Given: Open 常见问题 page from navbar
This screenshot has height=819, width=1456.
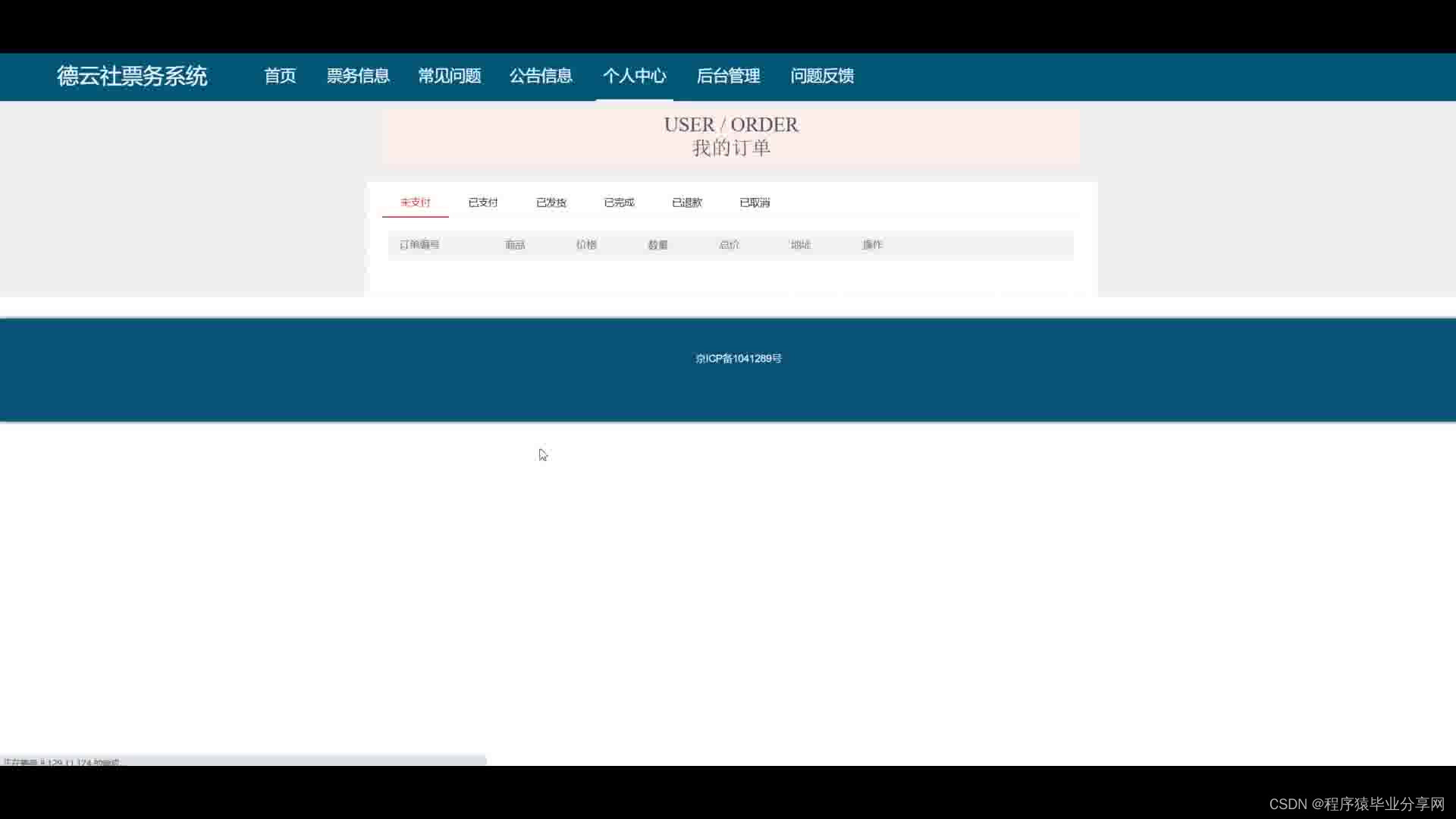Looking at the screenshot, I should [450, 76].
